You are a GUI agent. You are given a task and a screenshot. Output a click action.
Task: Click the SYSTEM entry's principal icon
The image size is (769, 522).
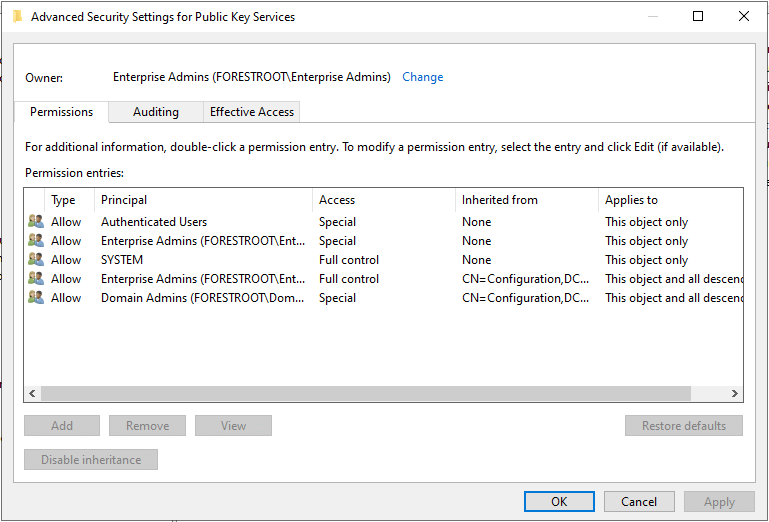35,260
